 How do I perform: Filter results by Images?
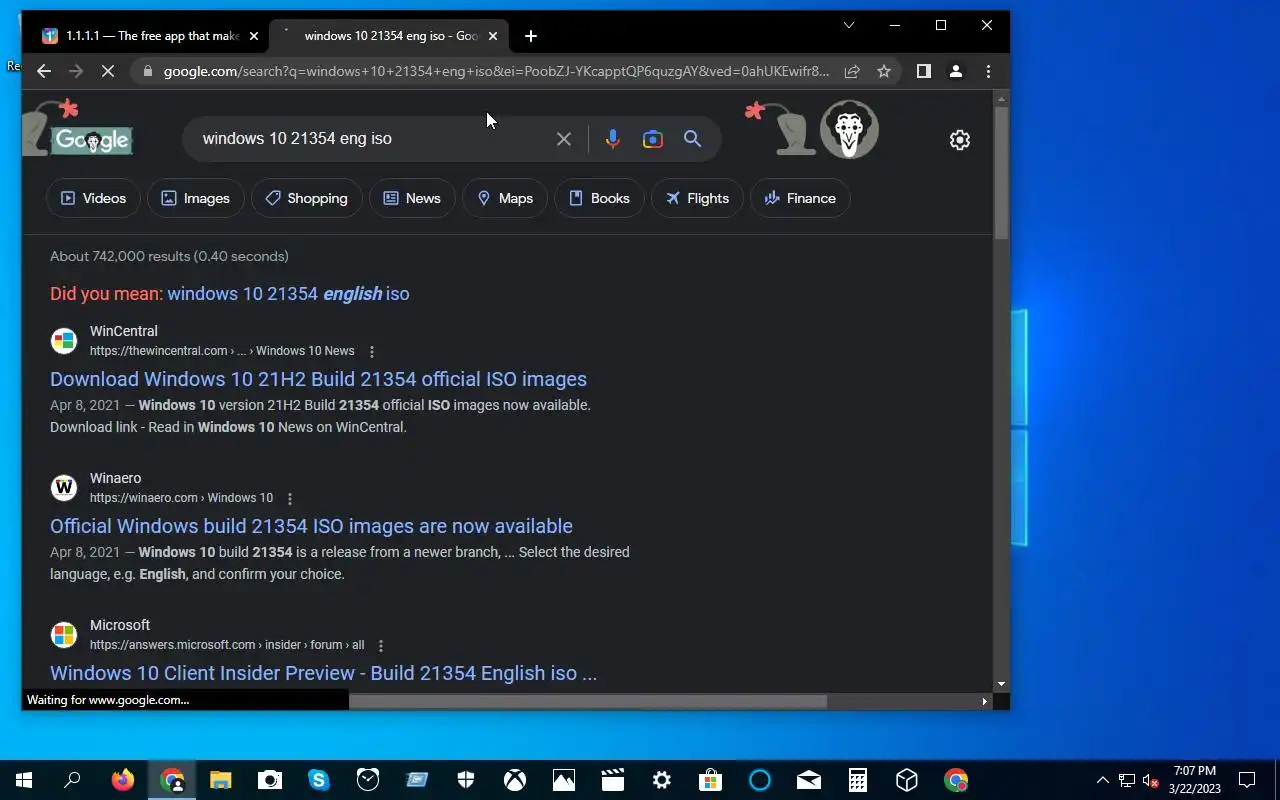196,198
